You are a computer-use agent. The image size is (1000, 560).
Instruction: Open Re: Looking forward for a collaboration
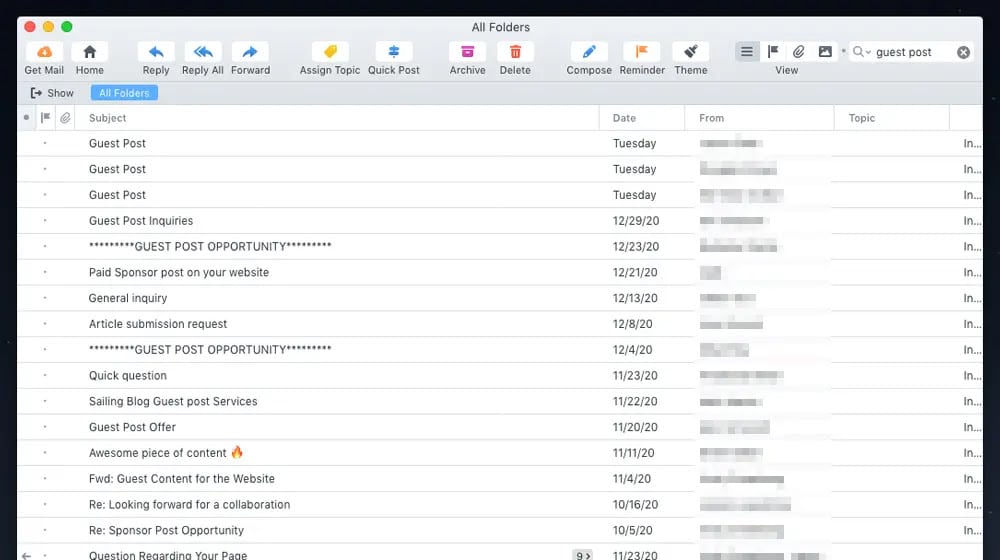click(x=500, y=505)
